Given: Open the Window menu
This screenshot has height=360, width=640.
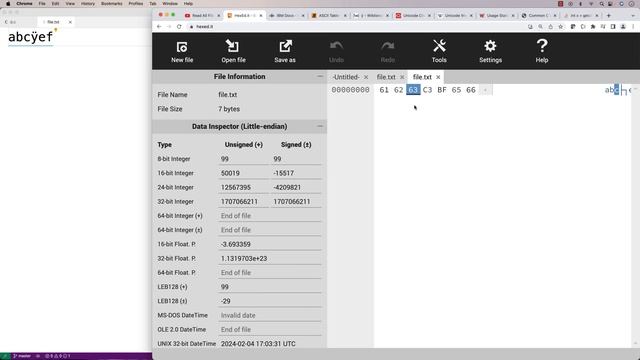Looking at the screenshot, I should coord(170,4).
